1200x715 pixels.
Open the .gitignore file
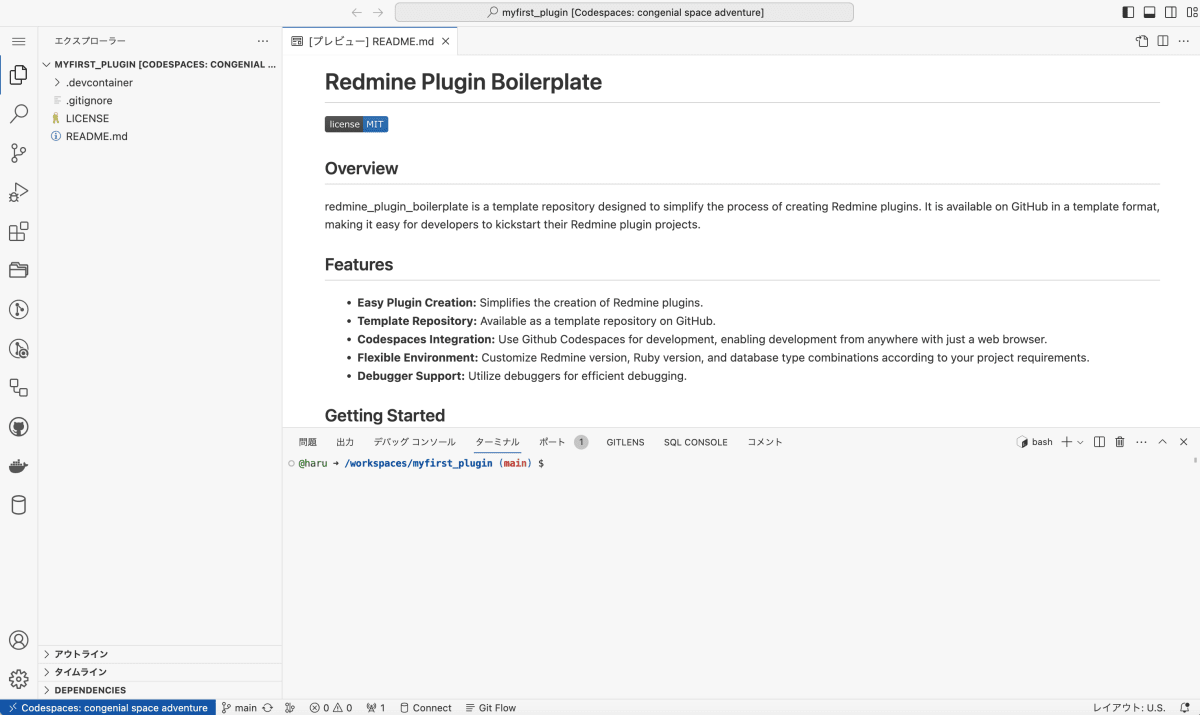89,100
